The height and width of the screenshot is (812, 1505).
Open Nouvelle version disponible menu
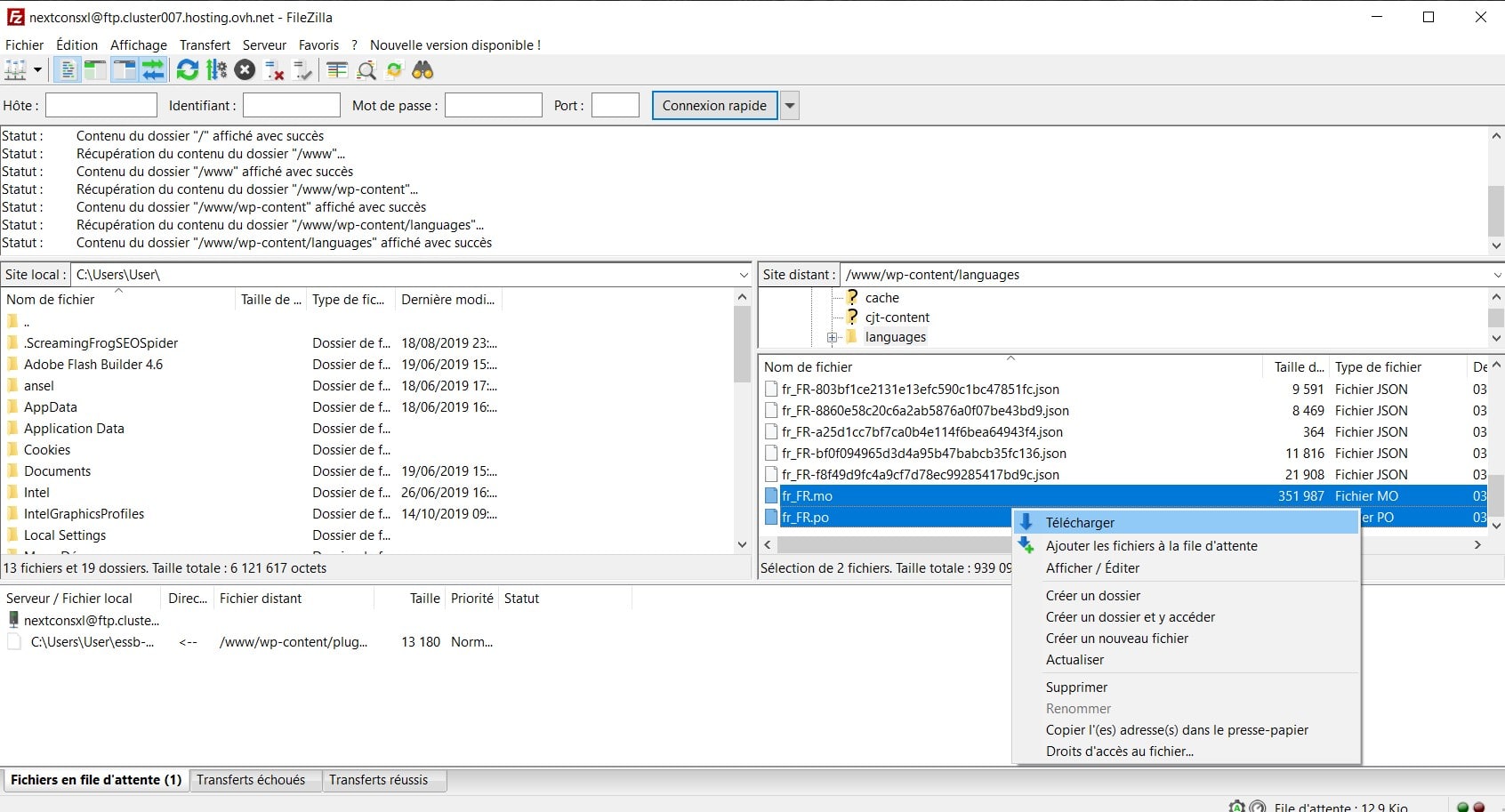[455, 44]
